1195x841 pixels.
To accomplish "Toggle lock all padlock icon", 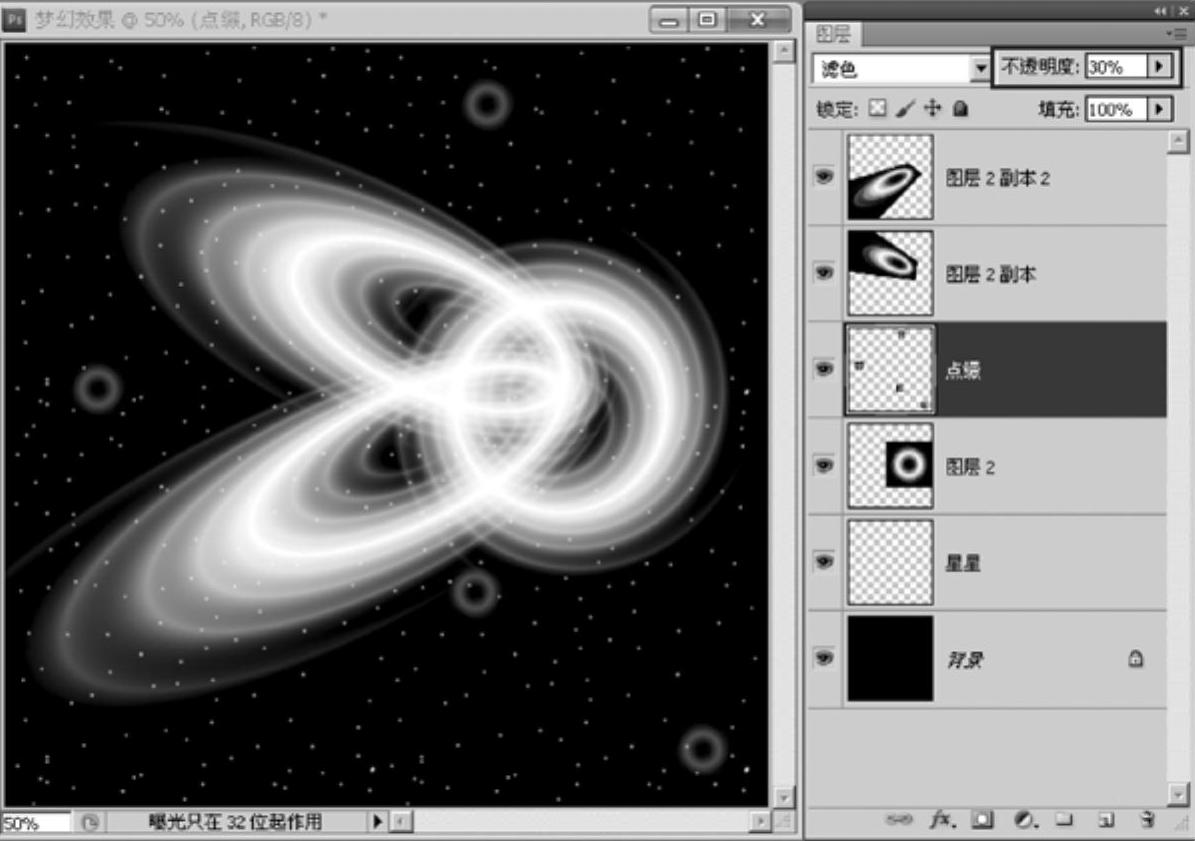I will (x=961, y=108).
